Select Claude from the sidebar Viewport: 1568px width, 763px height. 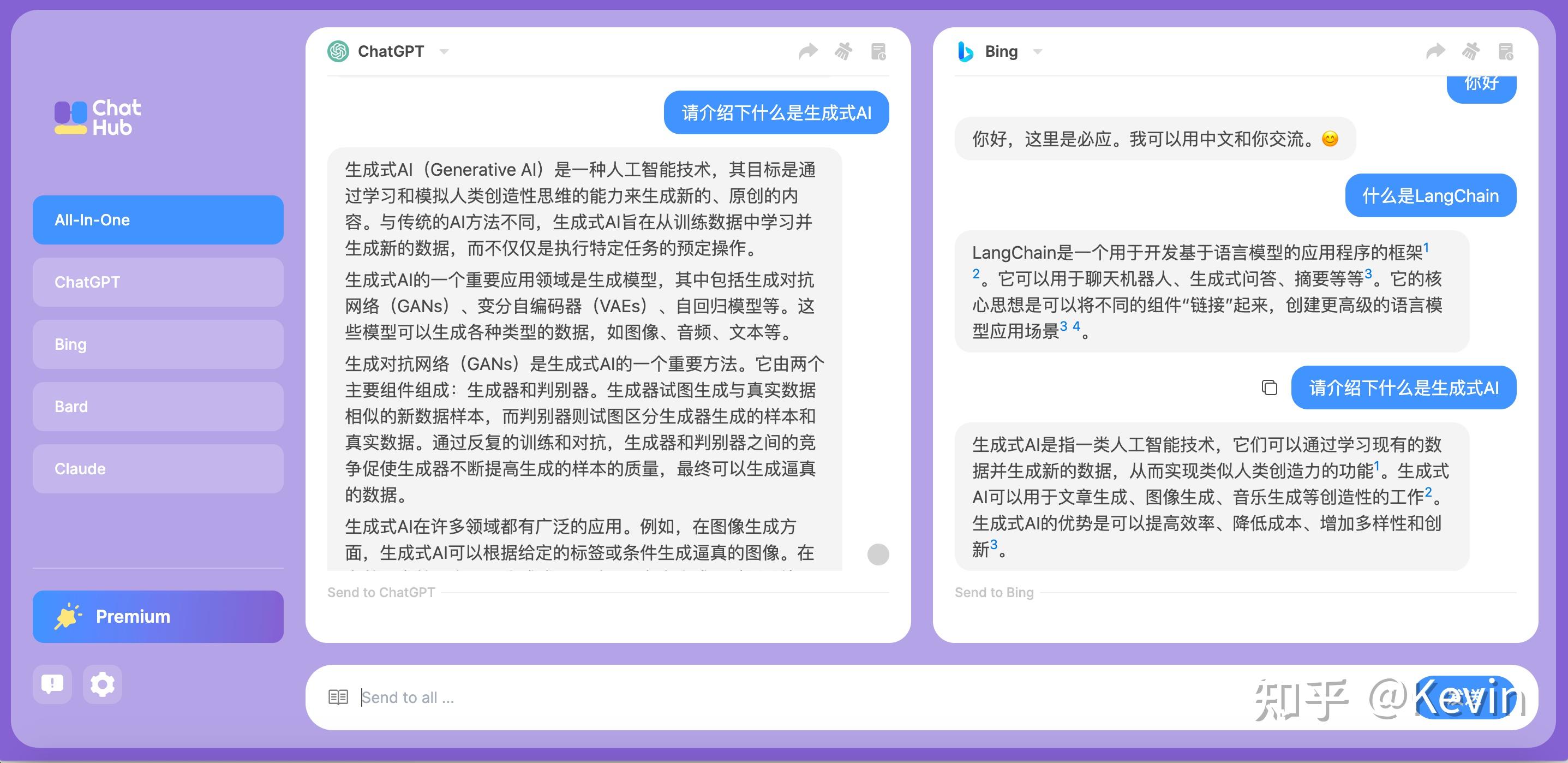click(x=158, y=468)
